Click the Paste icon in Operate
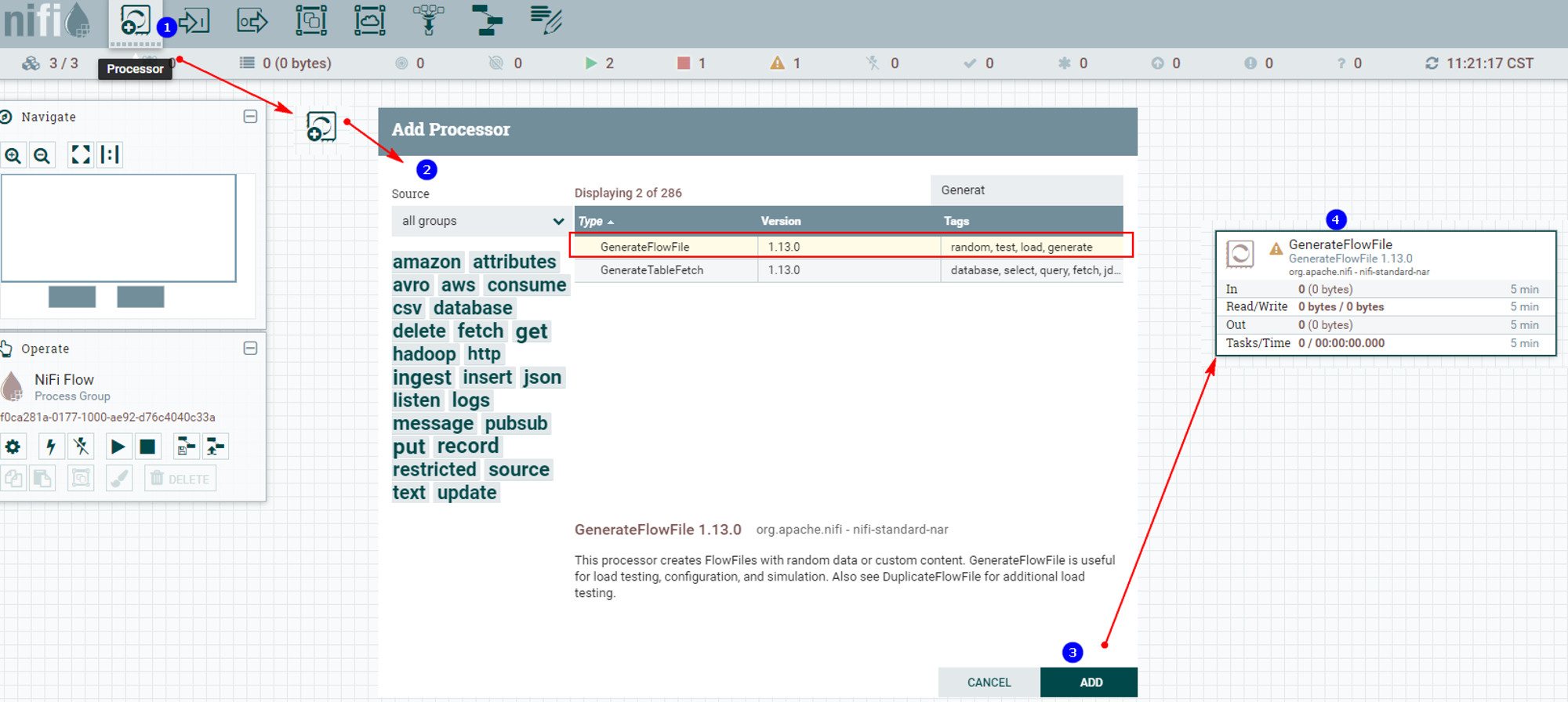This screenshot has height=702, width=1568. pyautogui.click(x=42, y=478)
